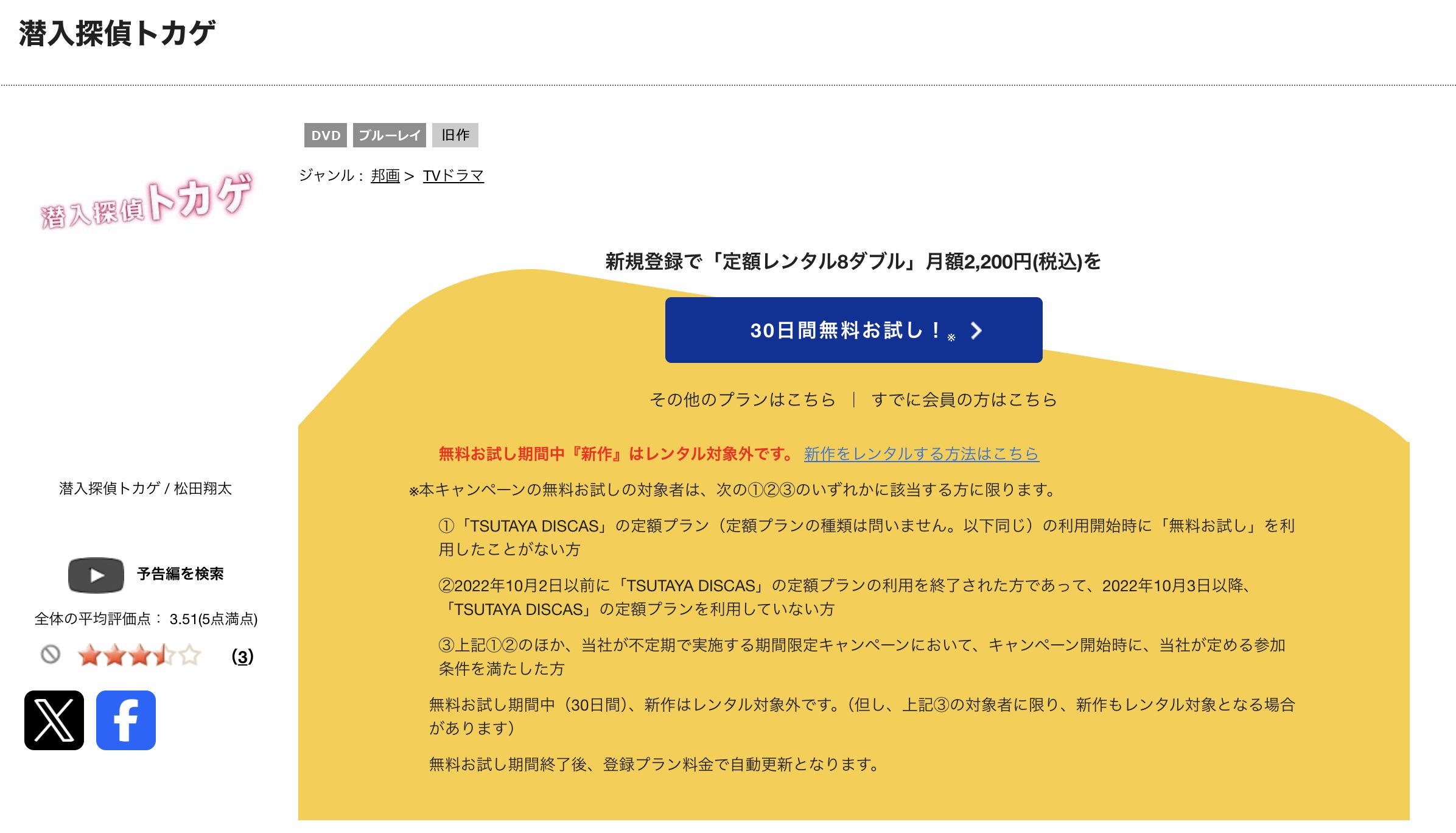Click the video play icon for trailer search
1456x833 pixels.
click(x=96, y=575)
